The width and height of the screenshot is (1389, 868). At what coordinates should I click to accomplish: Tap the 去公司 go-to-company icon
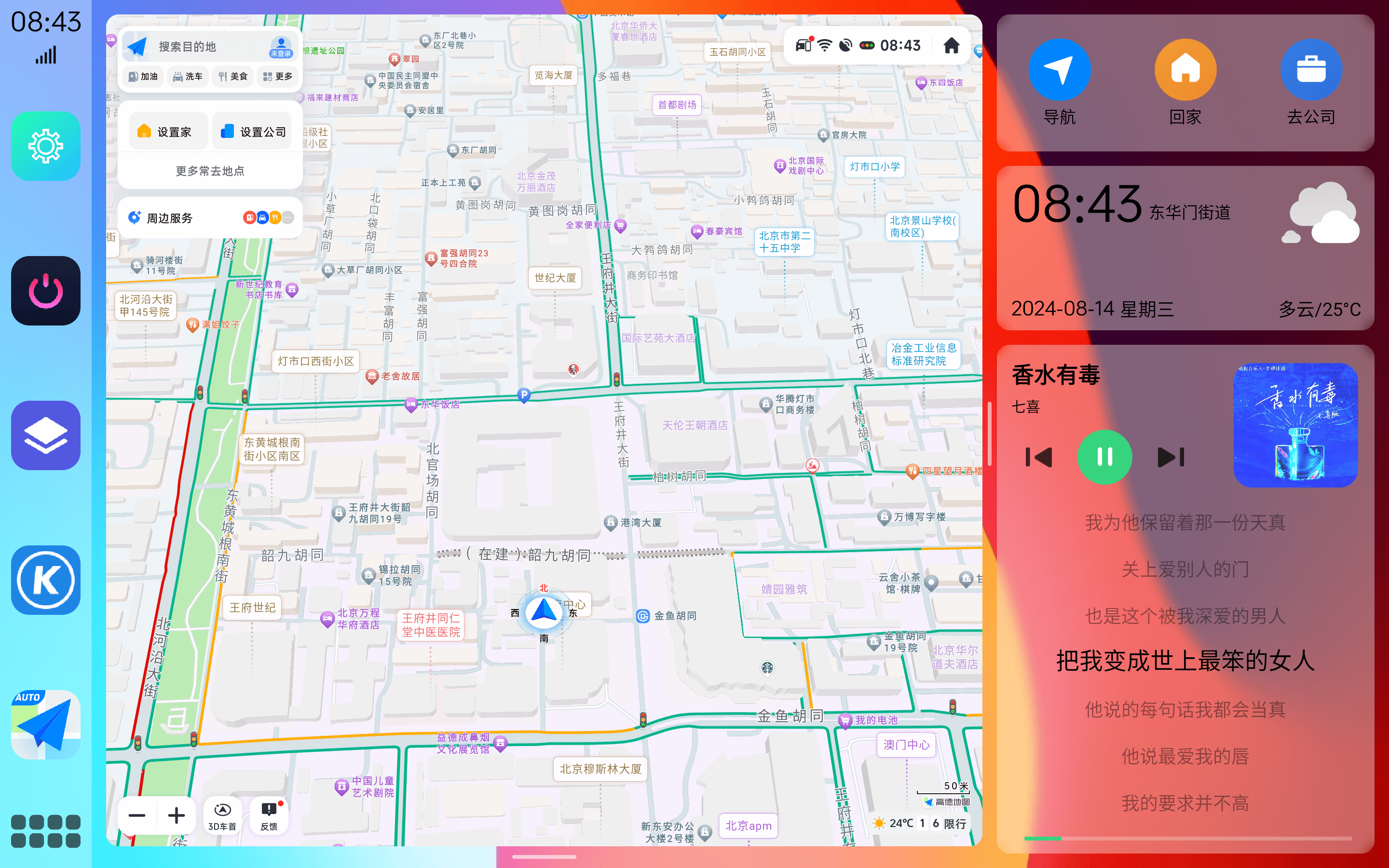(1311, 69)
